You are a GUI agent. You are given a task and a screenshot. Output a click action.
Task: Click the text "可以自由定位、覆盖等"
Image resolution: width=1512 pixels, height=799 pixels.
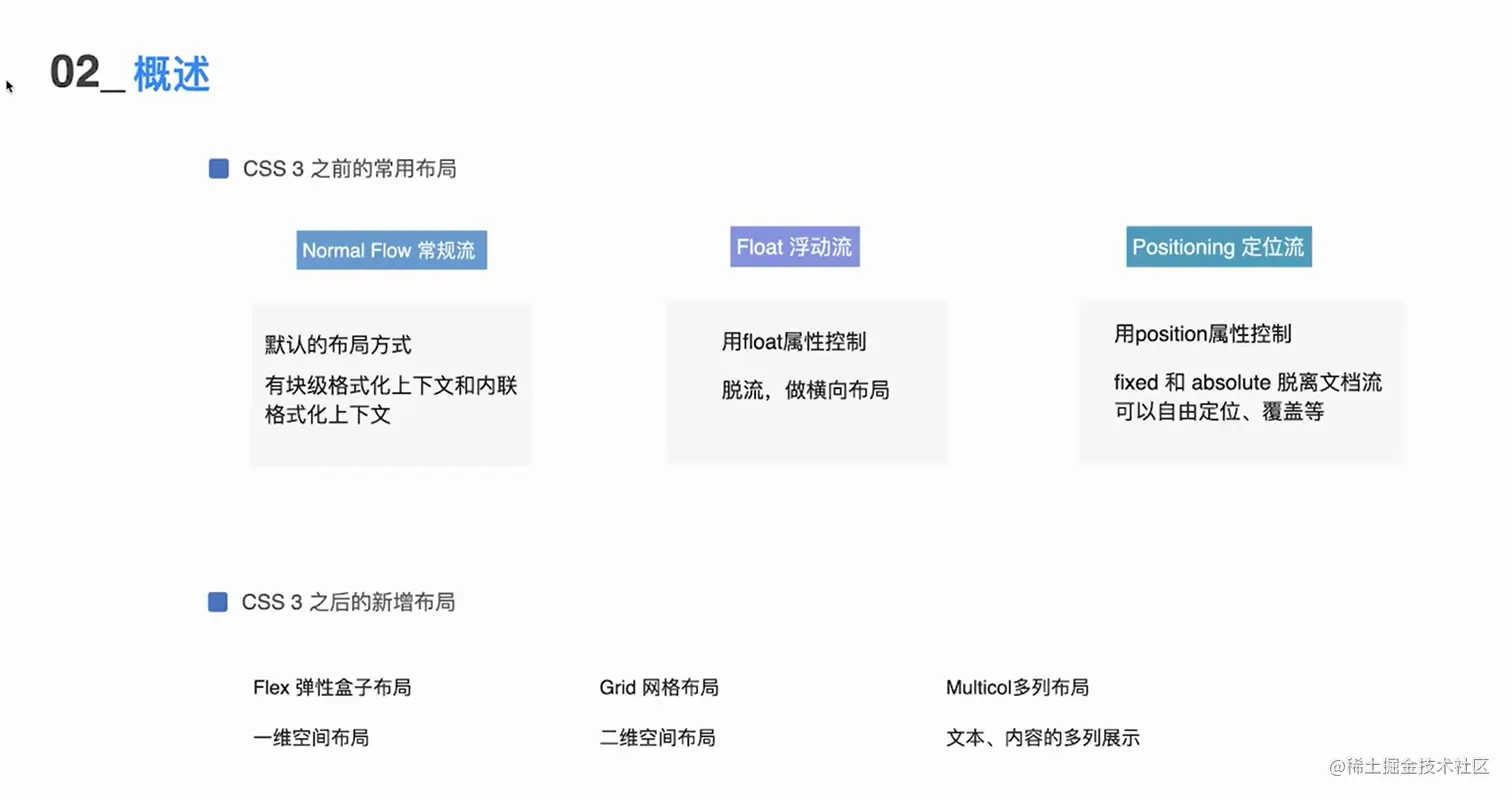point(1218,411)
